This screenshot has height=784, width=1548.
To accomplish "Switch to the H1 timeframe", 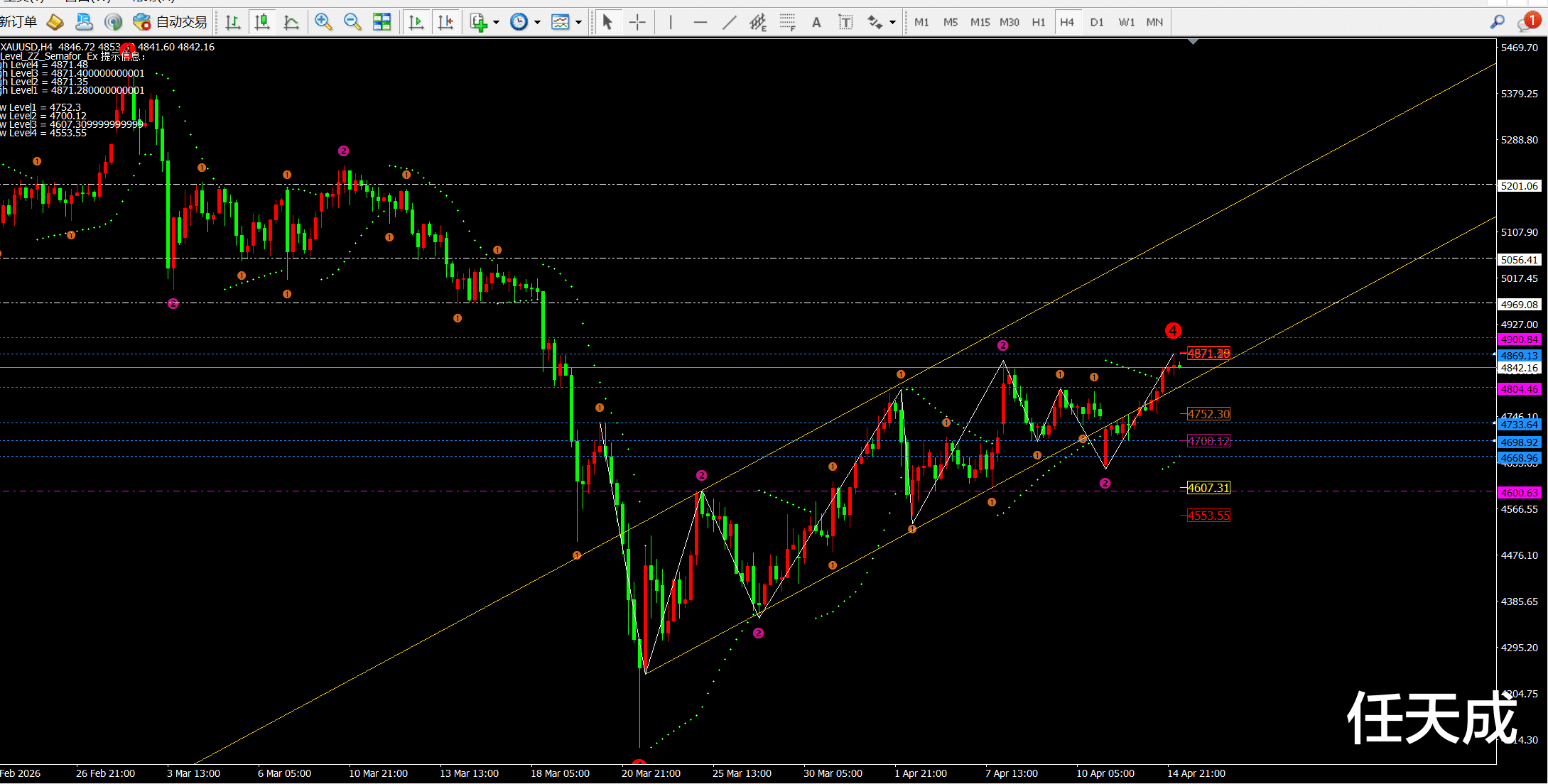I will [1038, 22].
